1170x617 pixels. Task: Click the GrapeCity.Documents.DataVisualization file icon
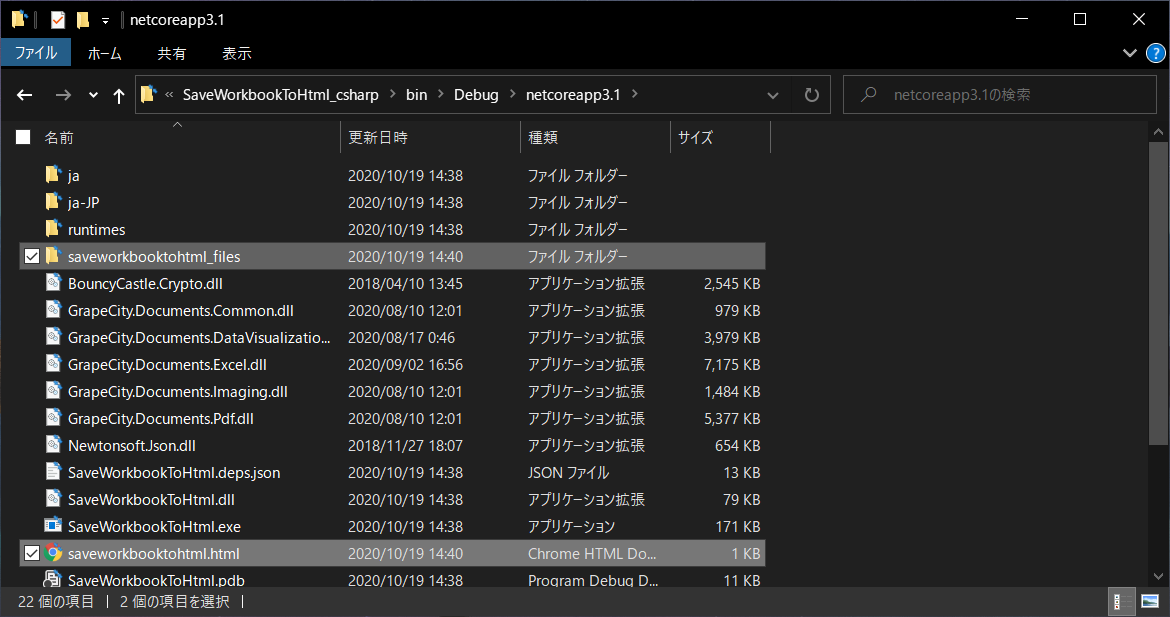click(53, 336)
